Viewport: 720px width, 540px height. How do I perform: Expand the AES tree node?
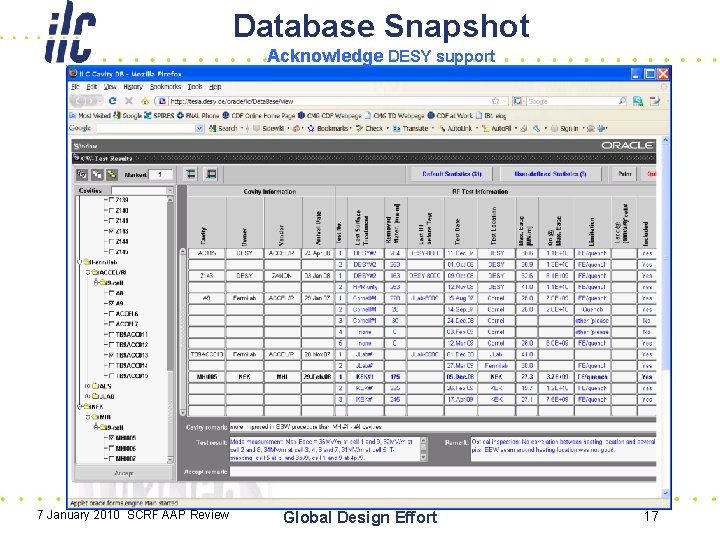[x=87, y=386]
